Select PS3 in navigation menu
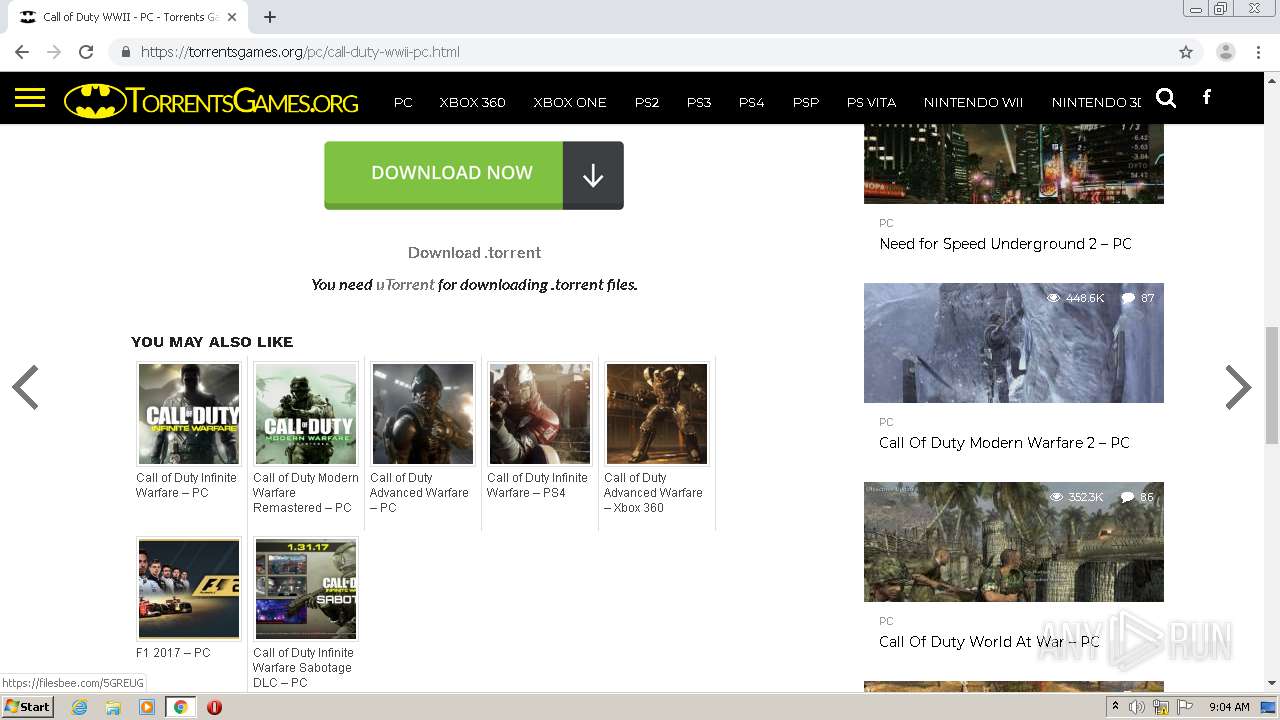The height and width of the screenshot is (720, 1280). point(699,102)
